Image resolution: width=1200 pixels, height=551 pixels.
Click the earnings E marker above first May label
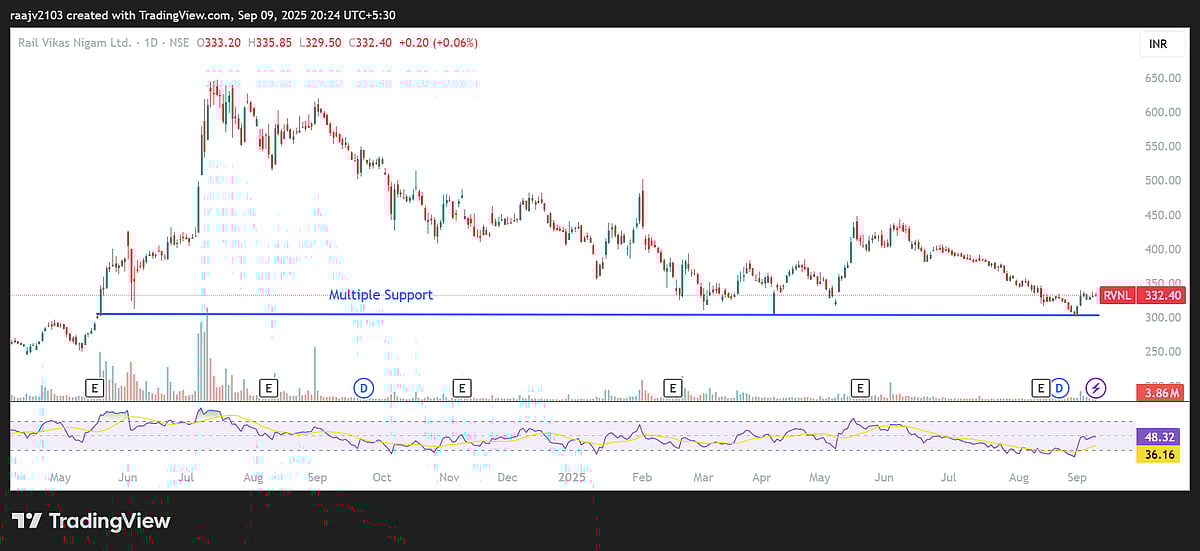point(95,386)
